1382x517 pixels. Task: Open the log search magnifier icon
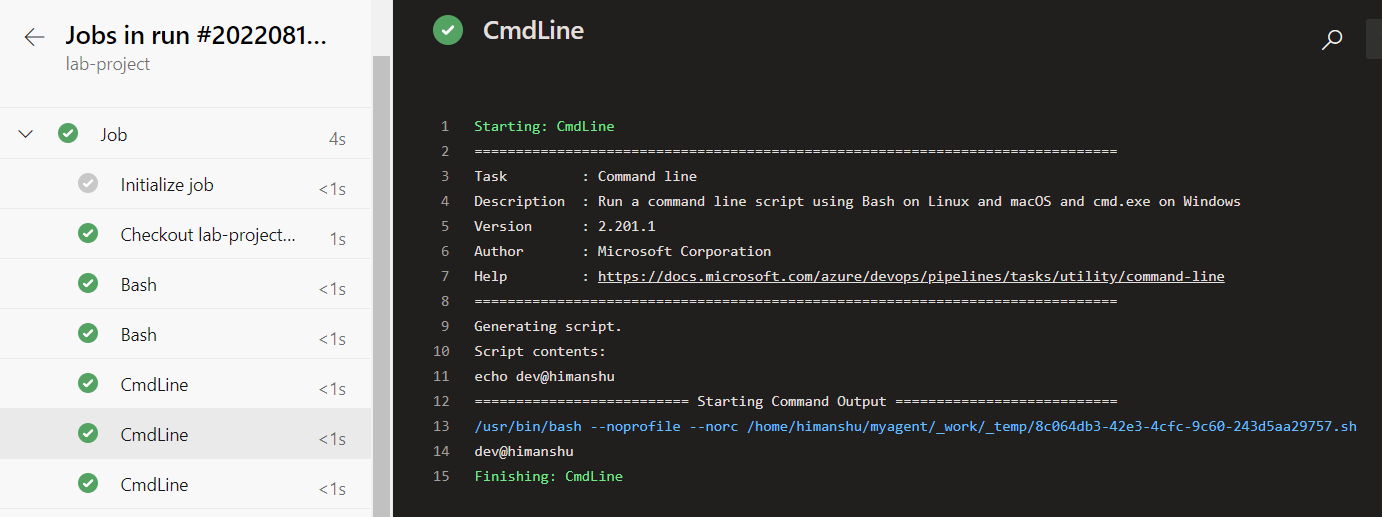click(x=1332, y=40)
